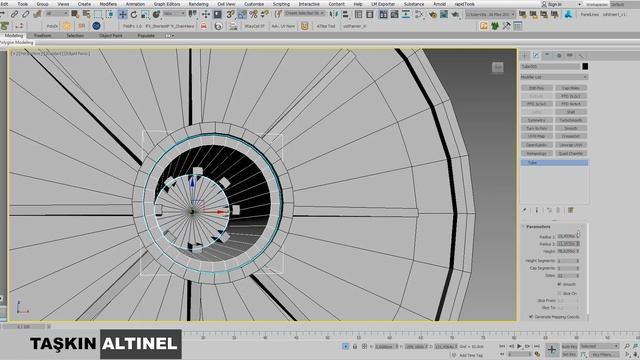The width and height of the screenshot is (640, 360).
Task: Select the Link tool chain icon
Action: [x=14, y=15]
